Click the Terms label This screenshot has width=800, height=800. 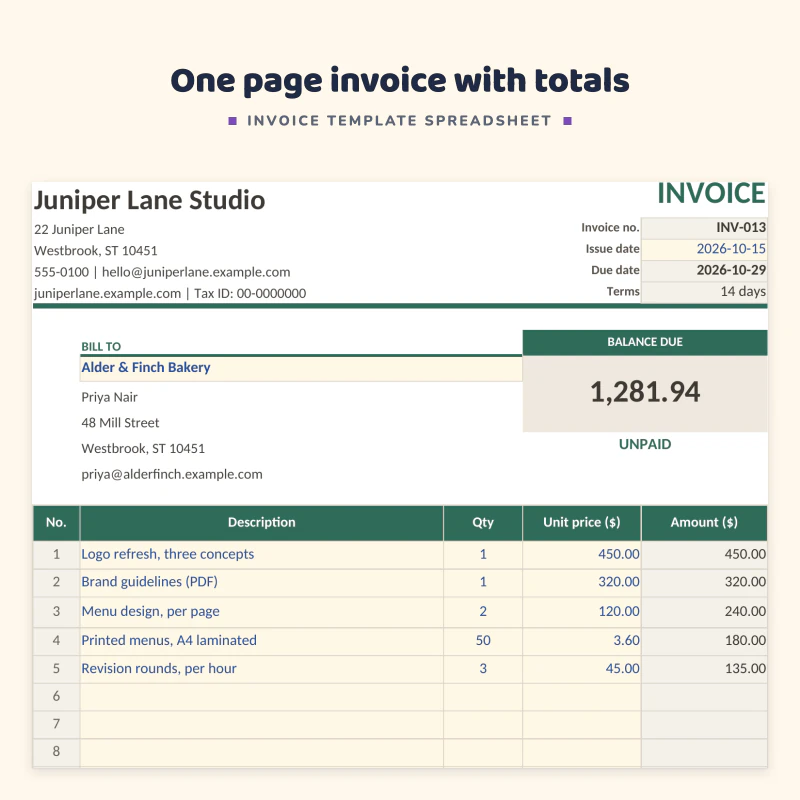(x=623, y=292)
